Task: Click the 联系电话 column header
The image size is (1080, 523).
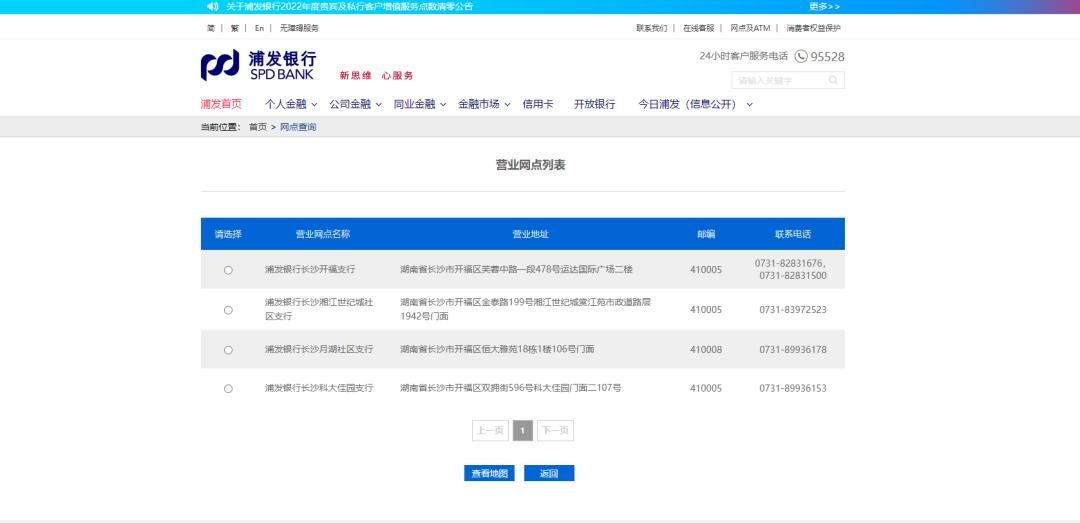Action: coord(793,234)
